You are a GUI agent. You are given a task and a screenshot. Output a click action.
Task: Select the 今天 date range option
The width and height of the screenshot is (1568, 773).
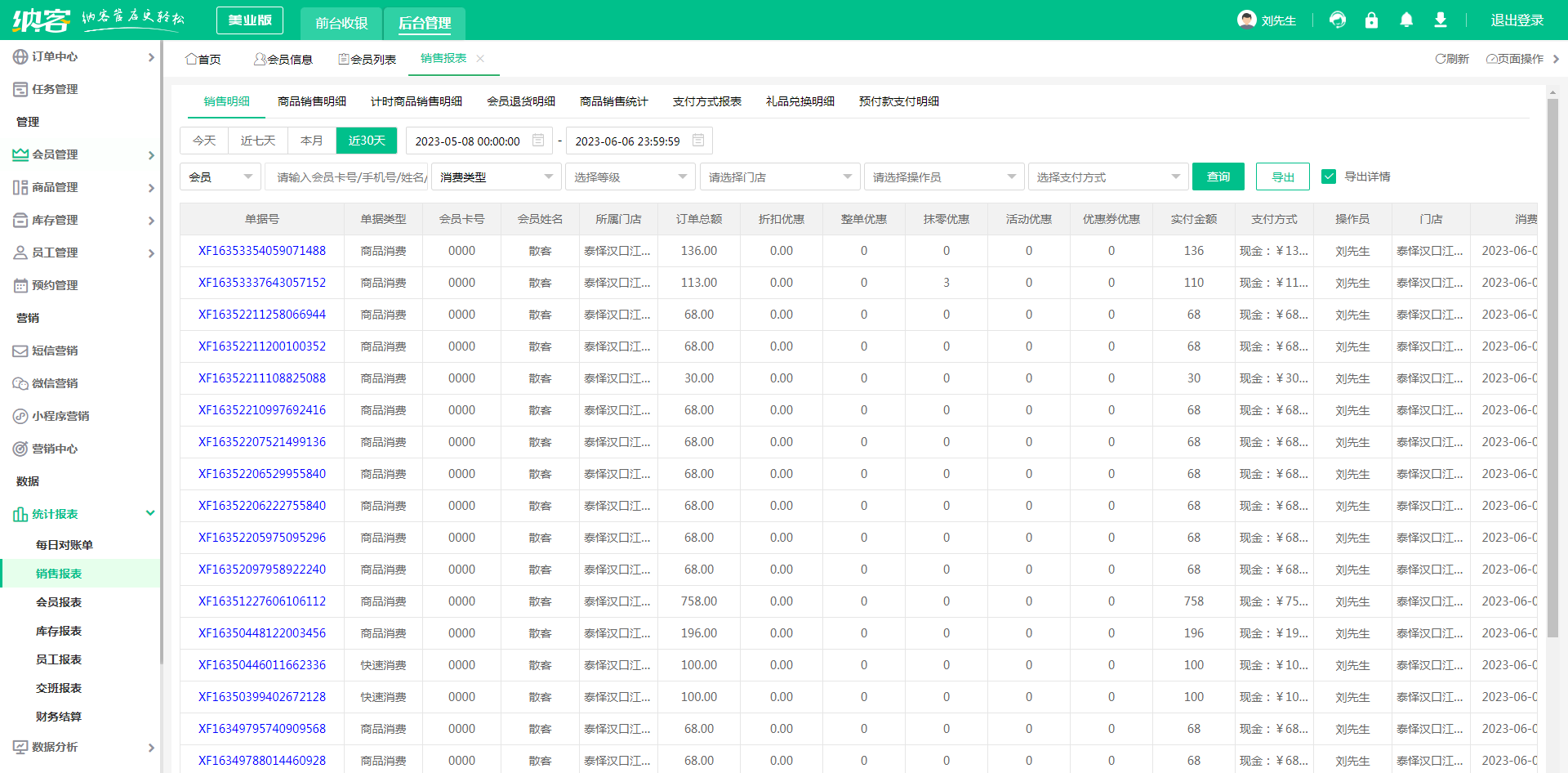(204, 141)
